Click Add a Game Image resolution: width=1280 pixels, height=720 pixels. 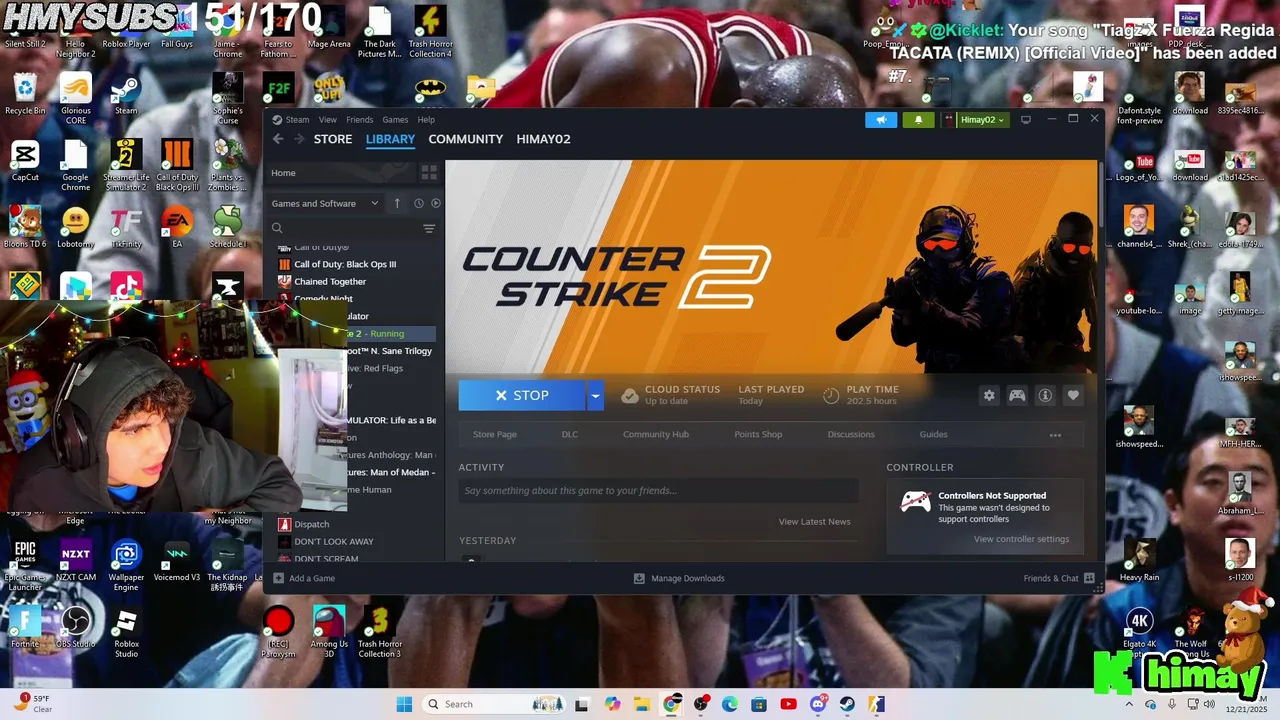coord(305,578)
